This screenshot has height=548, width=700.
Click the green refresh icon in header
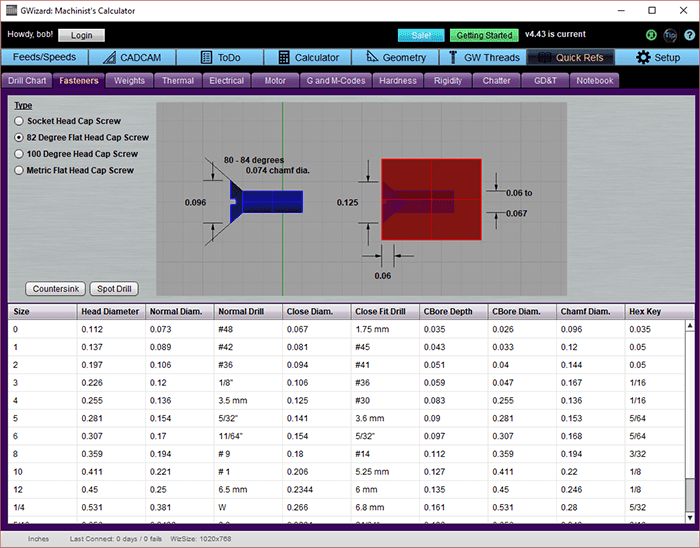(651, 35)
